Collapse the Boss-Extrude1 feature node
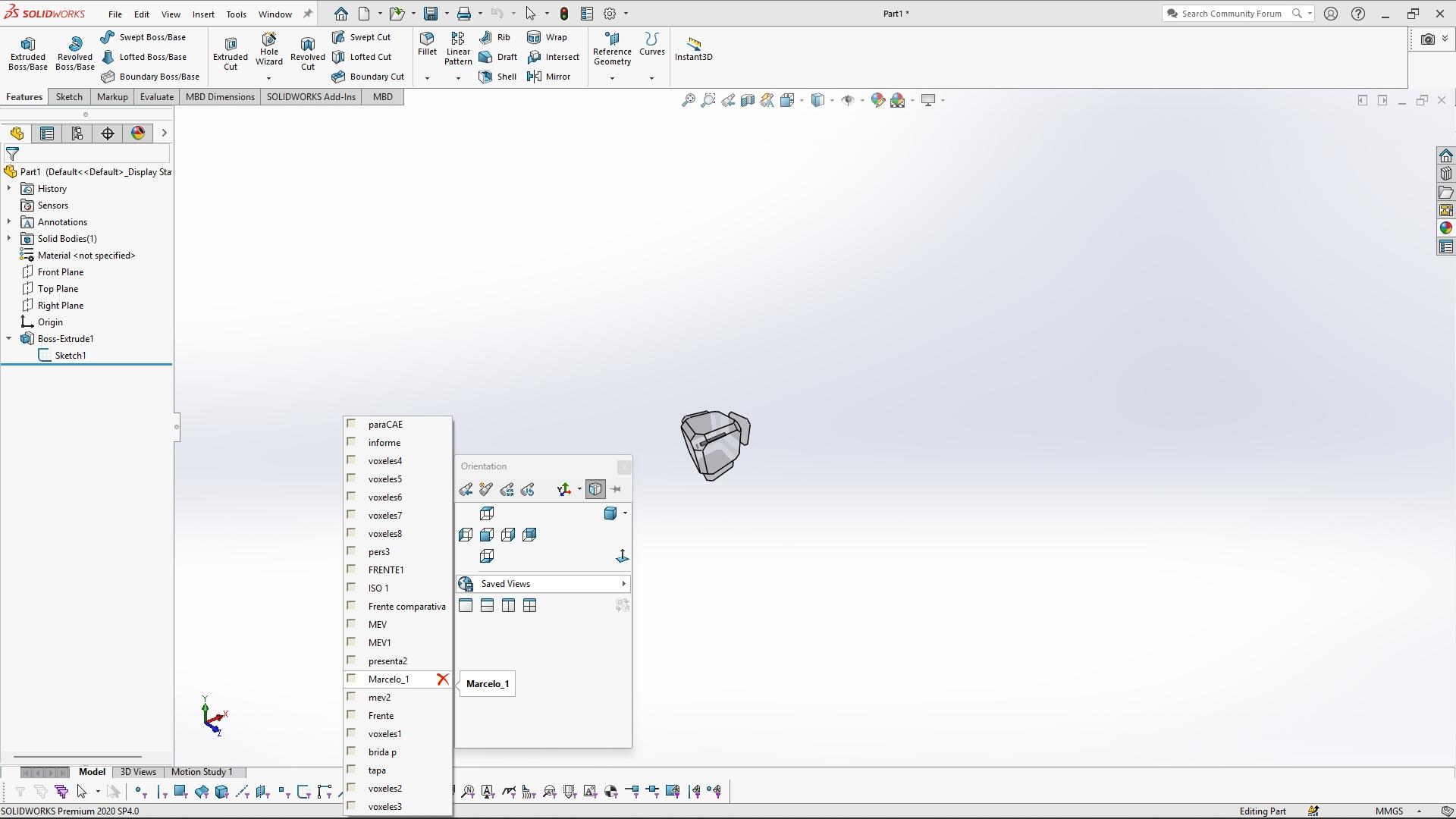 coord(9,338)
